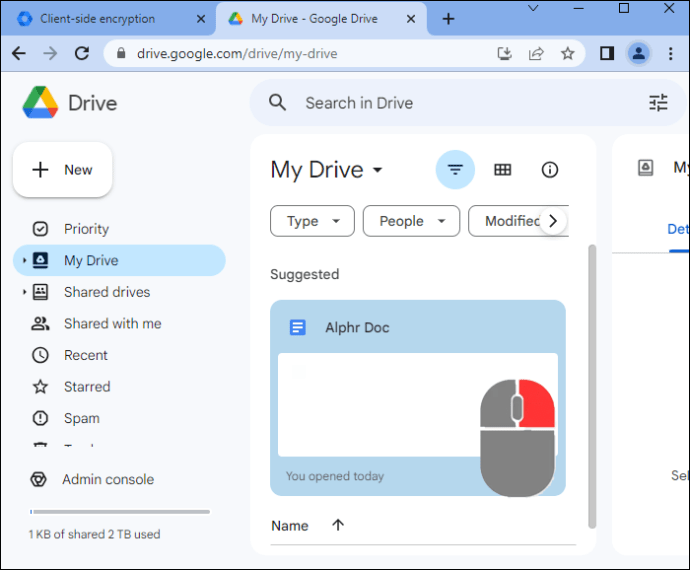Open the browser side panel
The image size is (690, 570).
pyautogui.click(x=607, y=54)
